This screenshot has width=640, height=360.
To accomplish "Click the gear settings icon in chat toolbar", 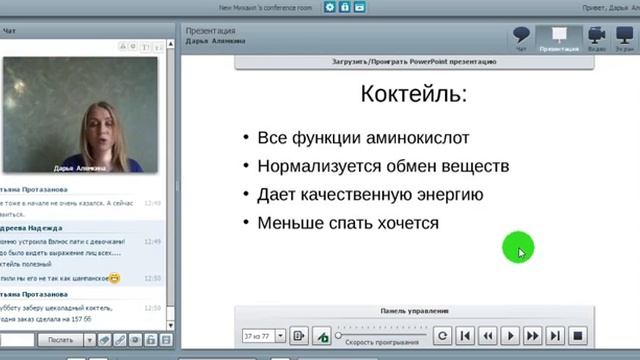I will (136, 340).
